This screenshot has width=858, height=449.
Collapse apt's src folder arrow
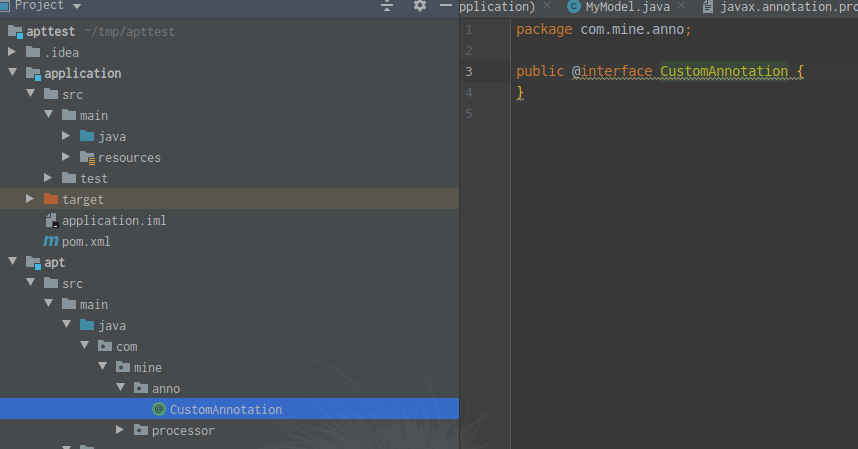pyautogui.click(x=31, y=282)
